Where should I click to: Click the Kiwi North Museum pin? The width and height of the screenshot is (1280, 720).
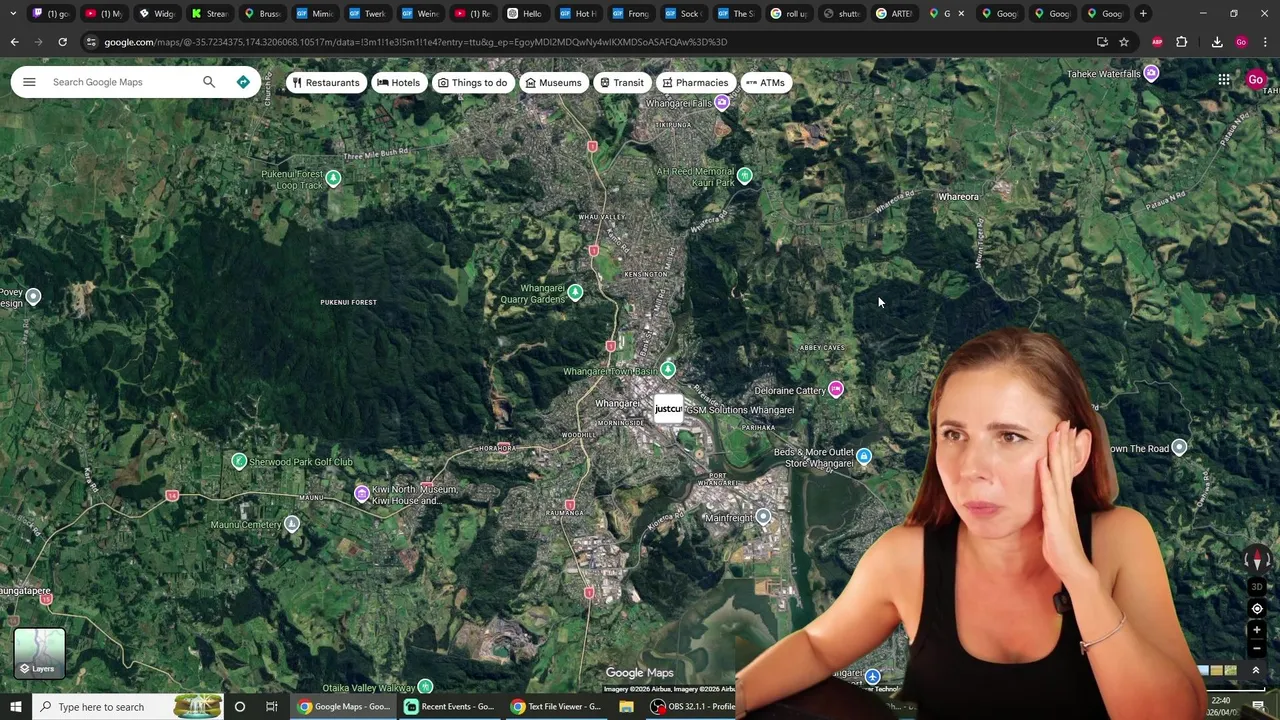click(362, 494)
